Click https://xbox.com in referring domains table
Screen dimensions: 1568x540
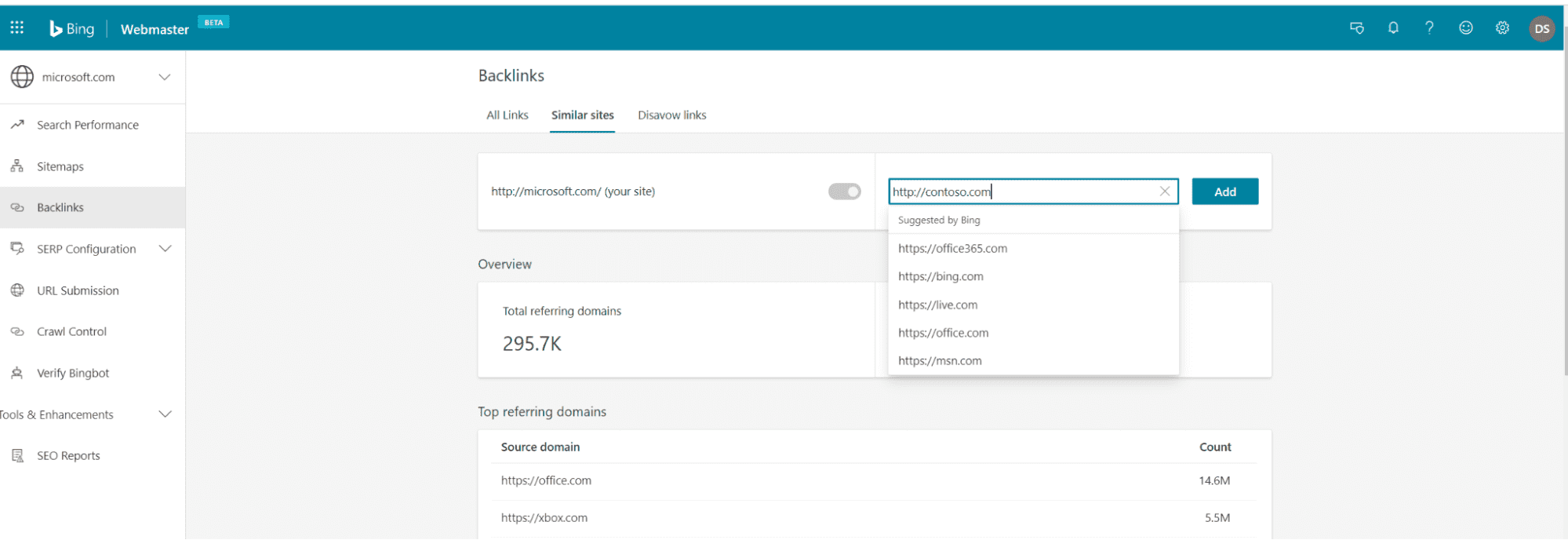point(544,518)
